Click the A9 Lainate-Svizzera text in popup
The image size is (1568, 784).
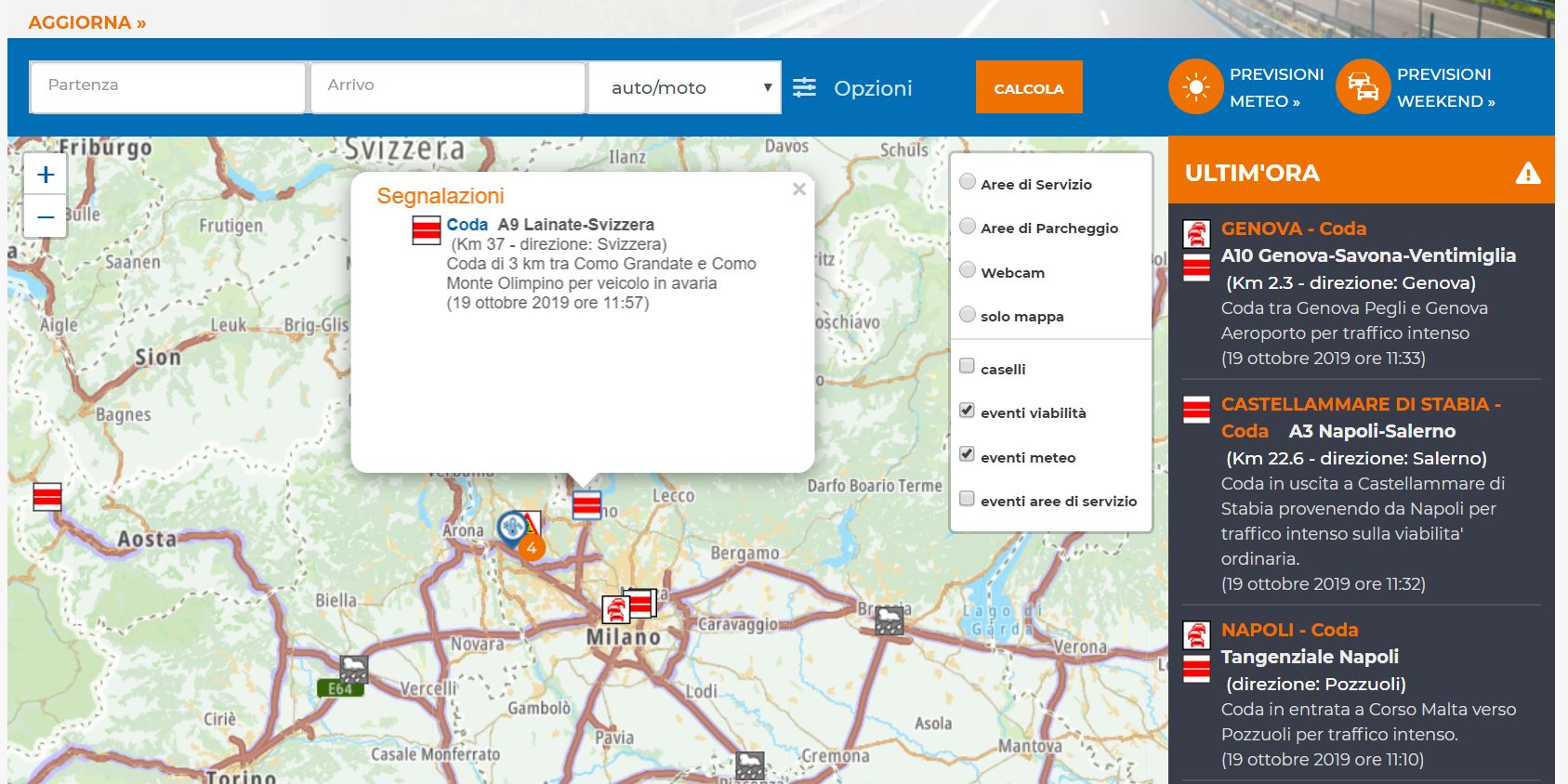pos(575,225)
